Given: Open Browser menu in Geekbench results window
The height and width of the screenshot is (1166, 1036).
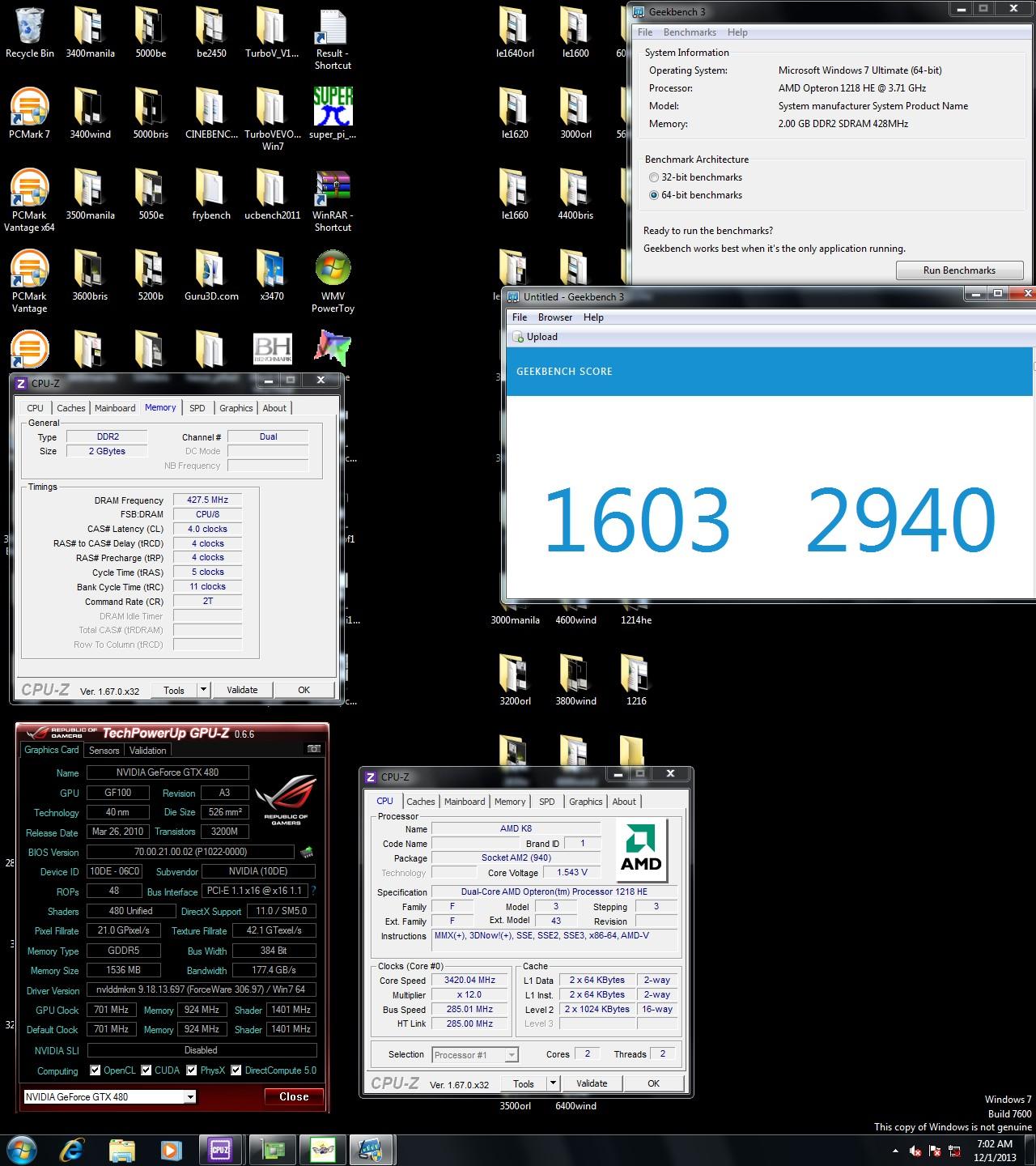Looking at the screenshot, I should tap(555, 317).
